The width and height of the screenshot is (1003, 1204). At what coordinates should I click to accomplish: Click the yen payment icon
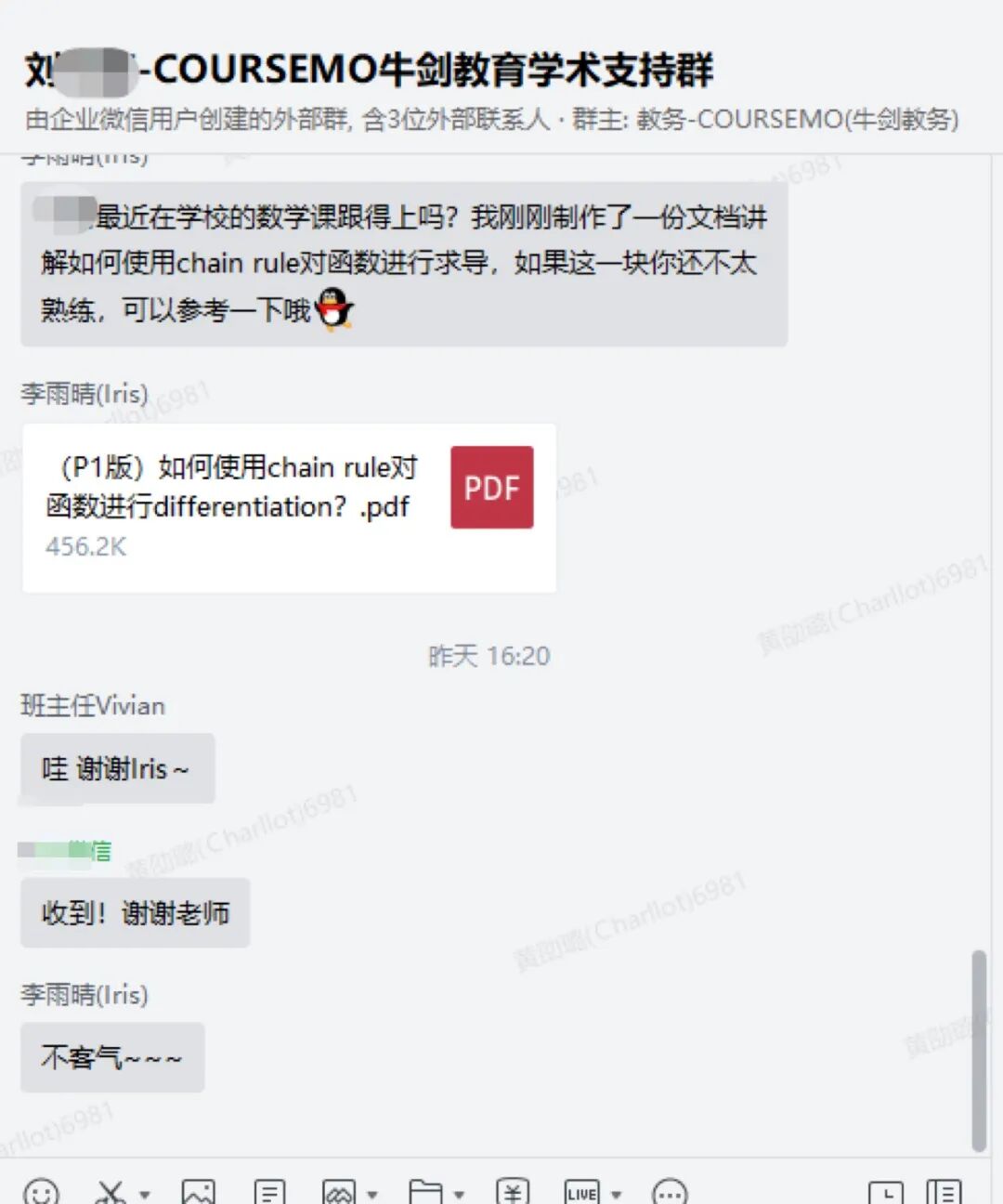[513, 1193]
